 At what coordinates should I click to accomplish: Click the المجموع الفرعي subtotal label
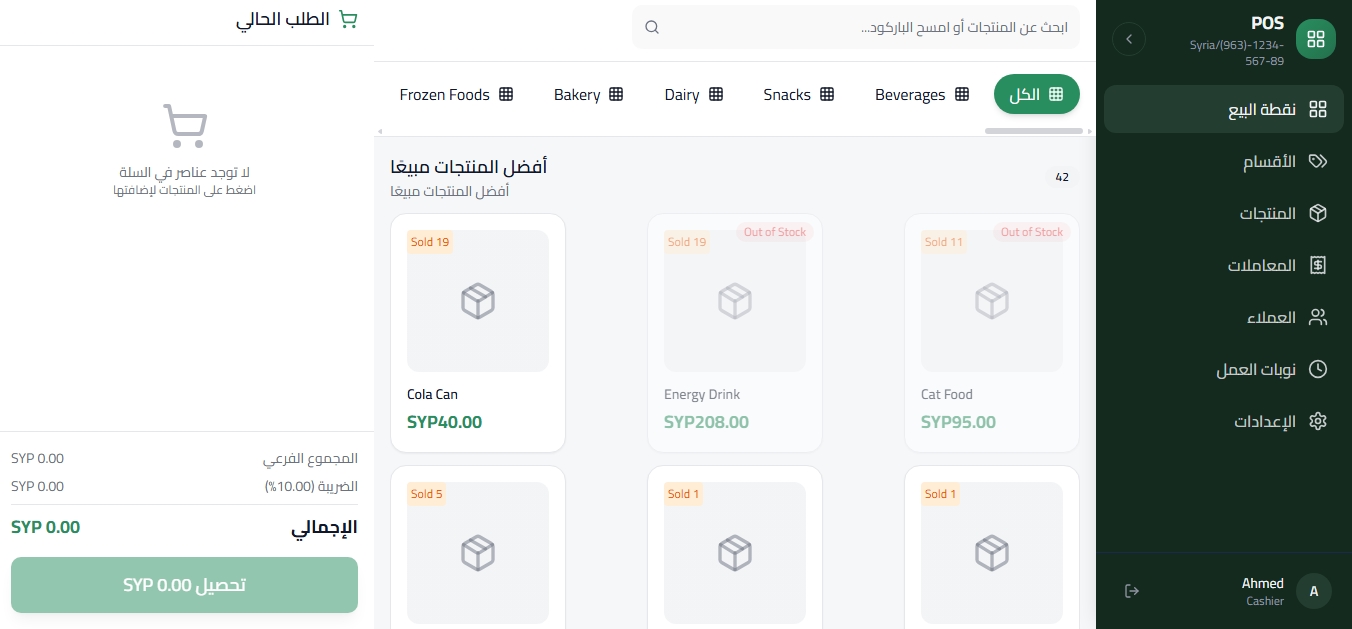coord(310,459)
